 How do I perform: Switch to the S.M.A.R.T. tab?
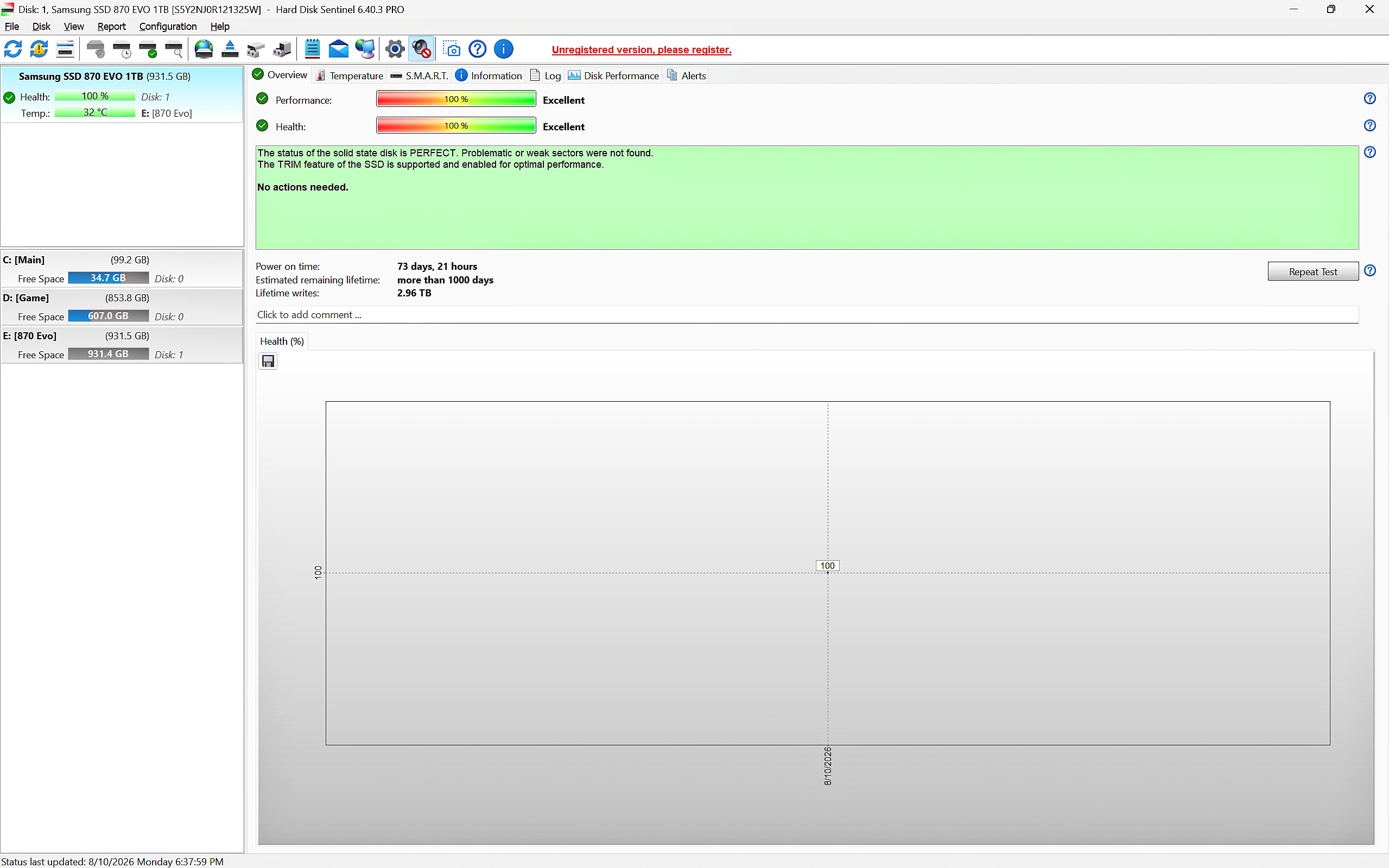(x=419, y=76)
